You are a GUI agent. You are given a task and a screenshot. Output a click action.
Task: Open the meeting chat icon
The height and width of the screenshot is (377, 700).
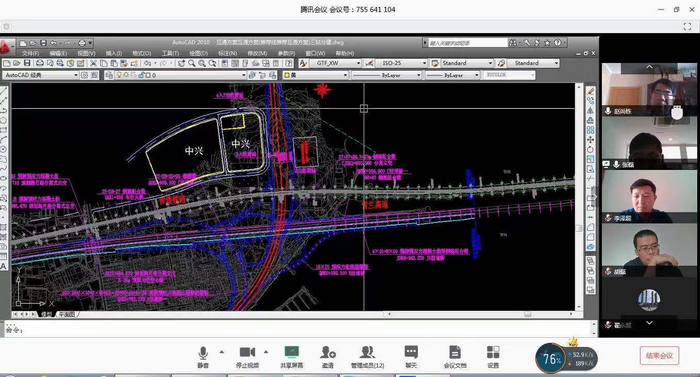(411, 357)
